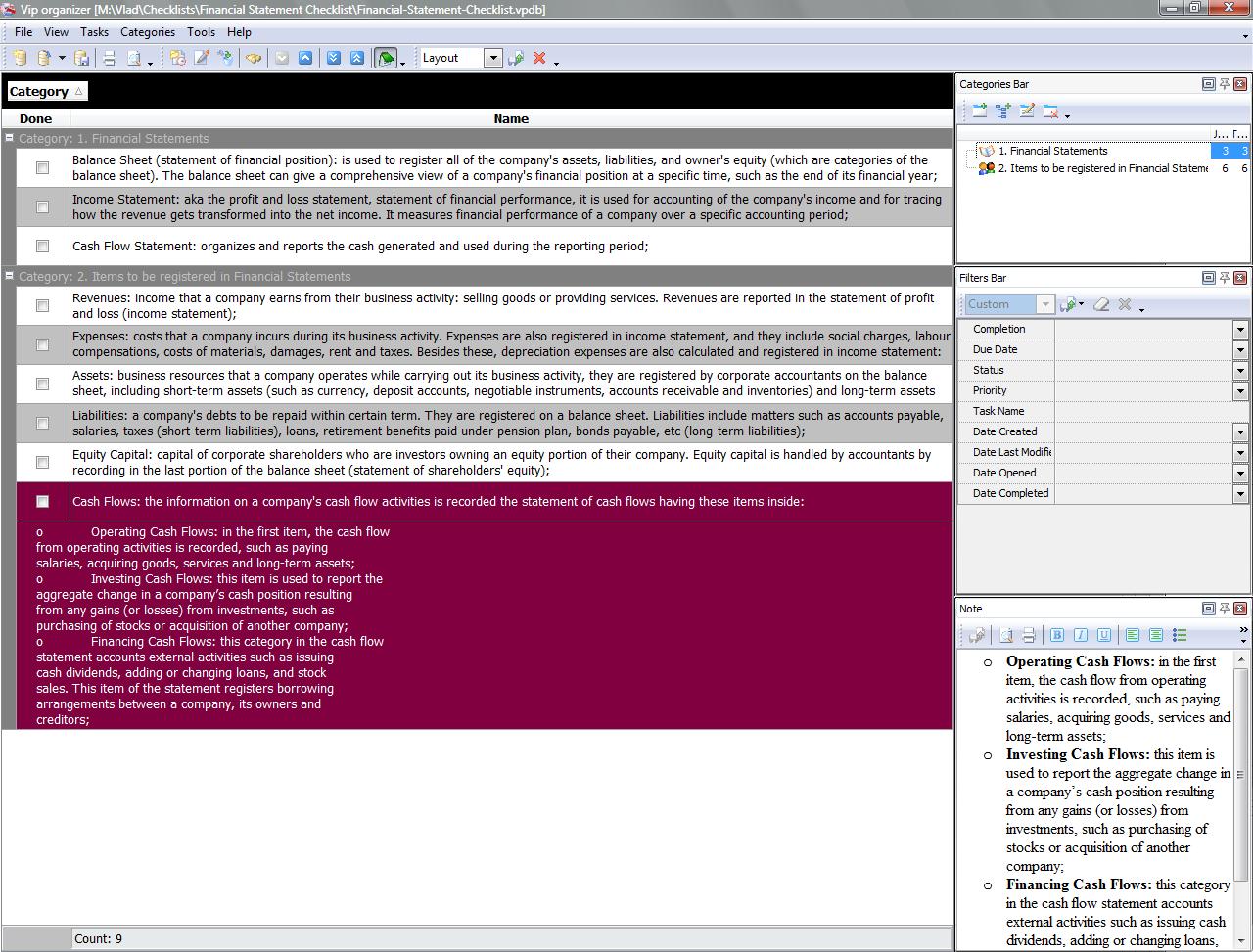Expand the Priority filter dropdown

(x=1239, y=391)
